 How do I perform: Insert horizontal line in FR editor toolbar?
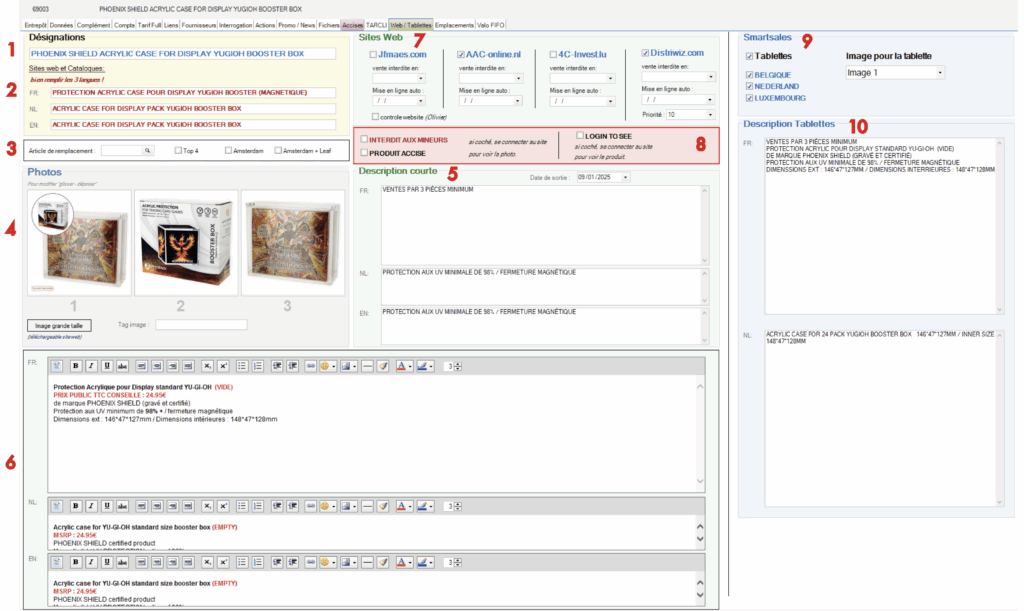point(367,366)
